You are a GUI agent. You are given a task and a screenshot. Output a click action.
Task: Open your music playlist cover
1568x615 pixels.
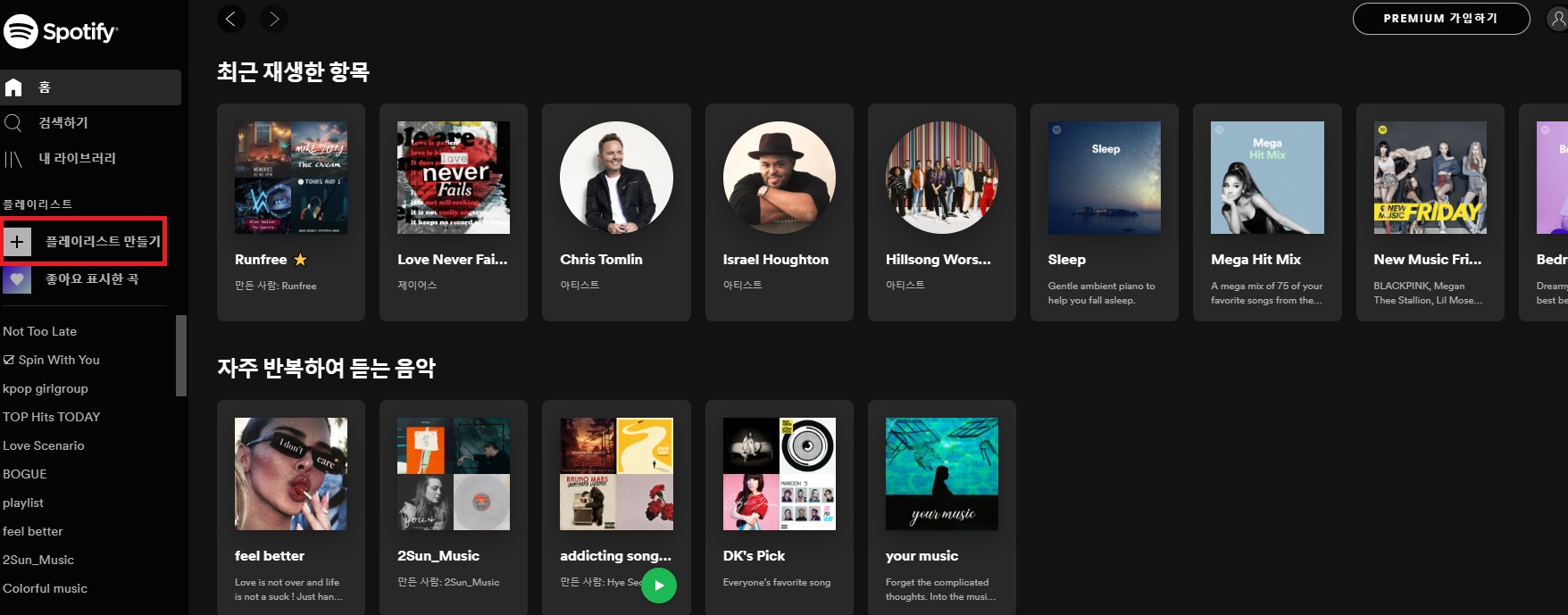pyautogui.click(x=942, y=474)
